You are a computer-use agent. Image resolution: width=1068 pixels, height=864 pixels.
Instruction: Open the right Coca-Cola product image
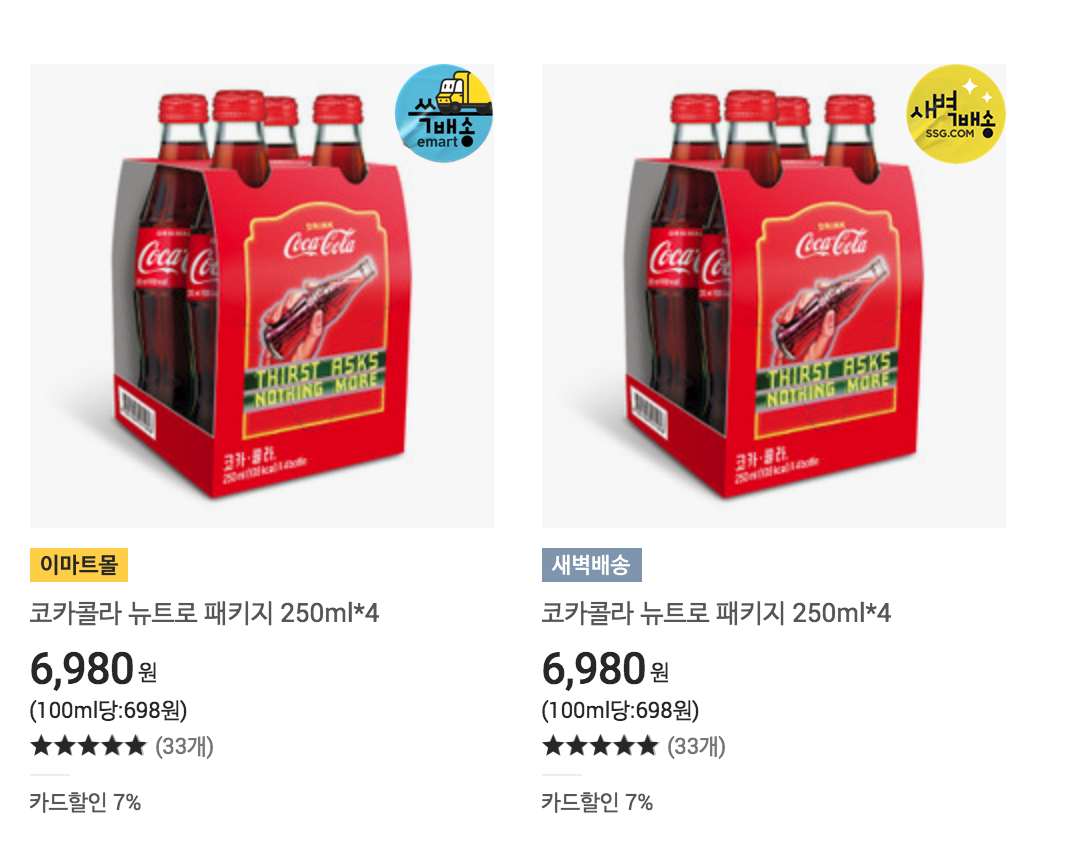coord(774,296)
